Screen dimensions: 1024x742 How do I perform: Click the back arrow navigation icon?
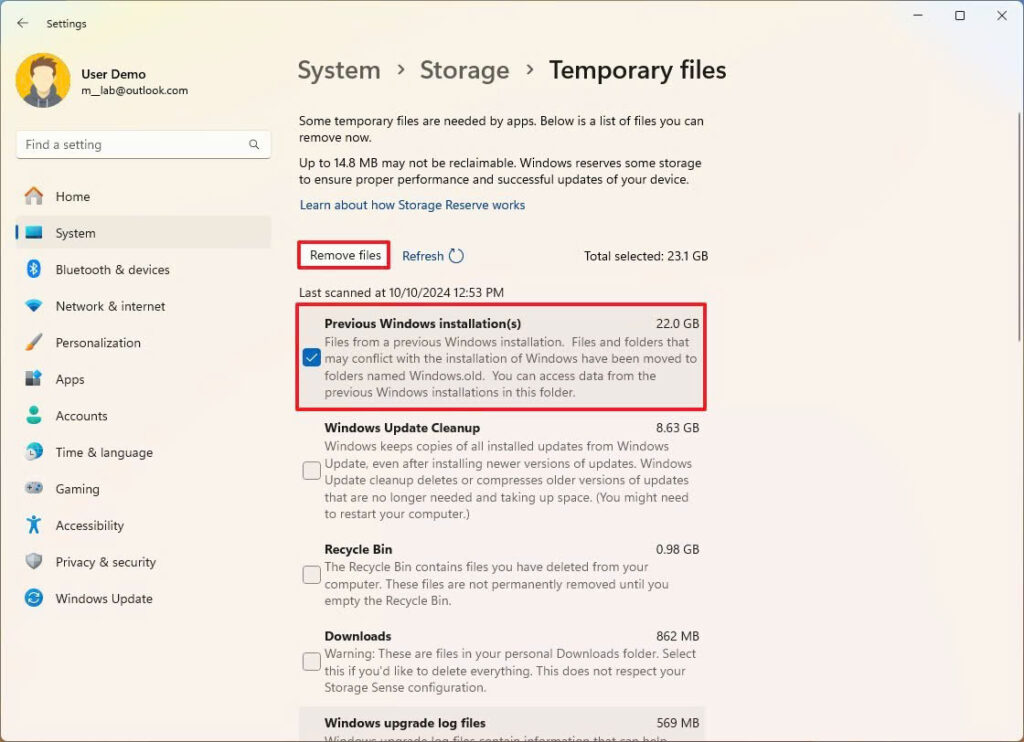pyautogui.click(x=22, y=23)
